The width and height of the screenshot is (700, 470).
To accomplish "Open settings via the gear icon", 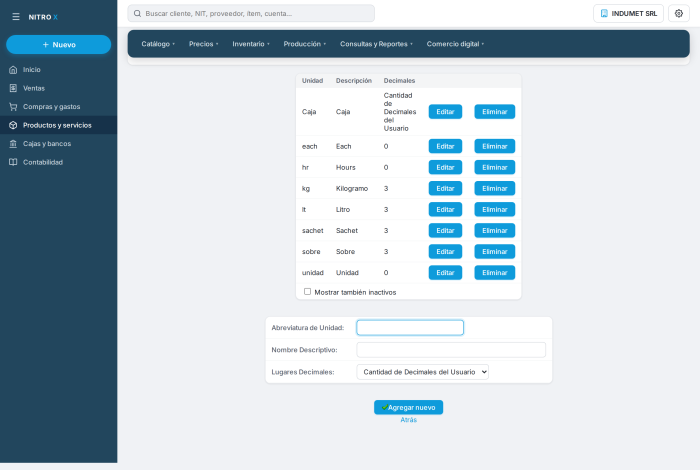I will pos(679,13).
